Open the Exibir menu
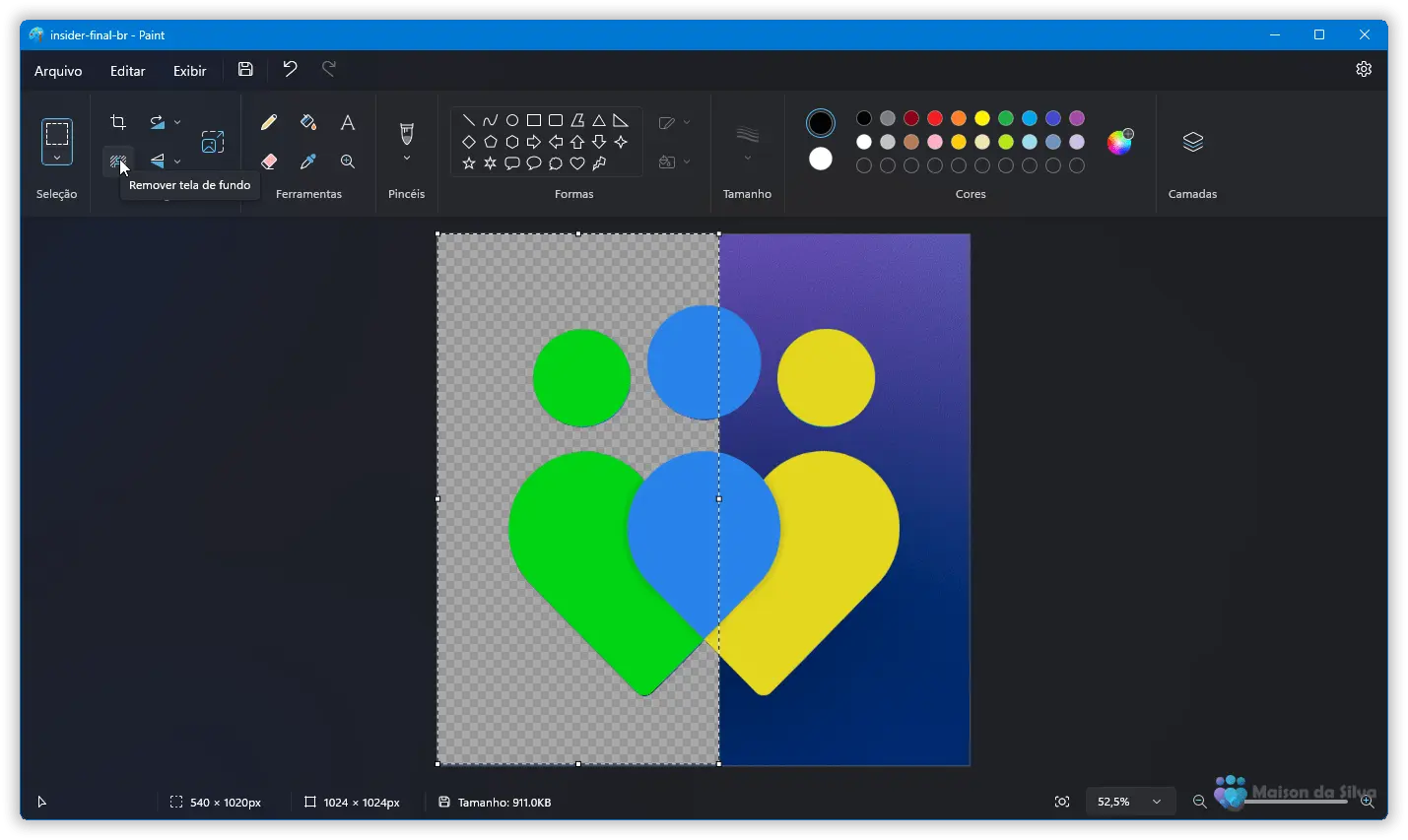The image size is (1408, 840). pos(189,71)
